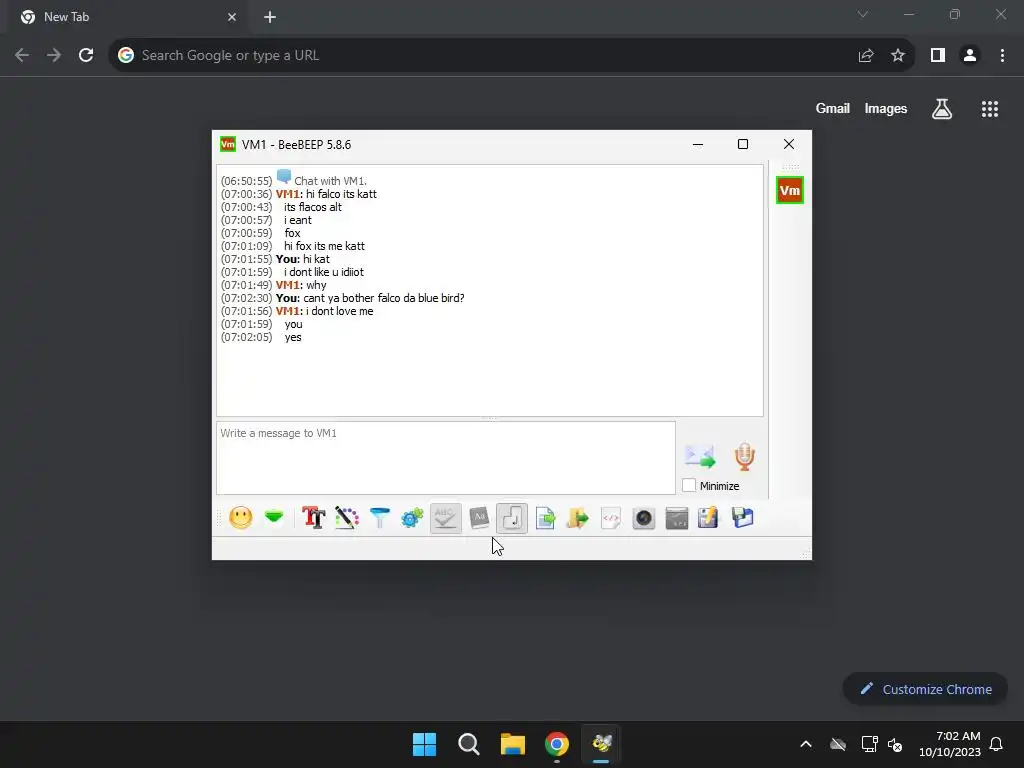Open the tab search chevron in Chrome
This screenshot has width=1024, height=768.
coord(863,14)
